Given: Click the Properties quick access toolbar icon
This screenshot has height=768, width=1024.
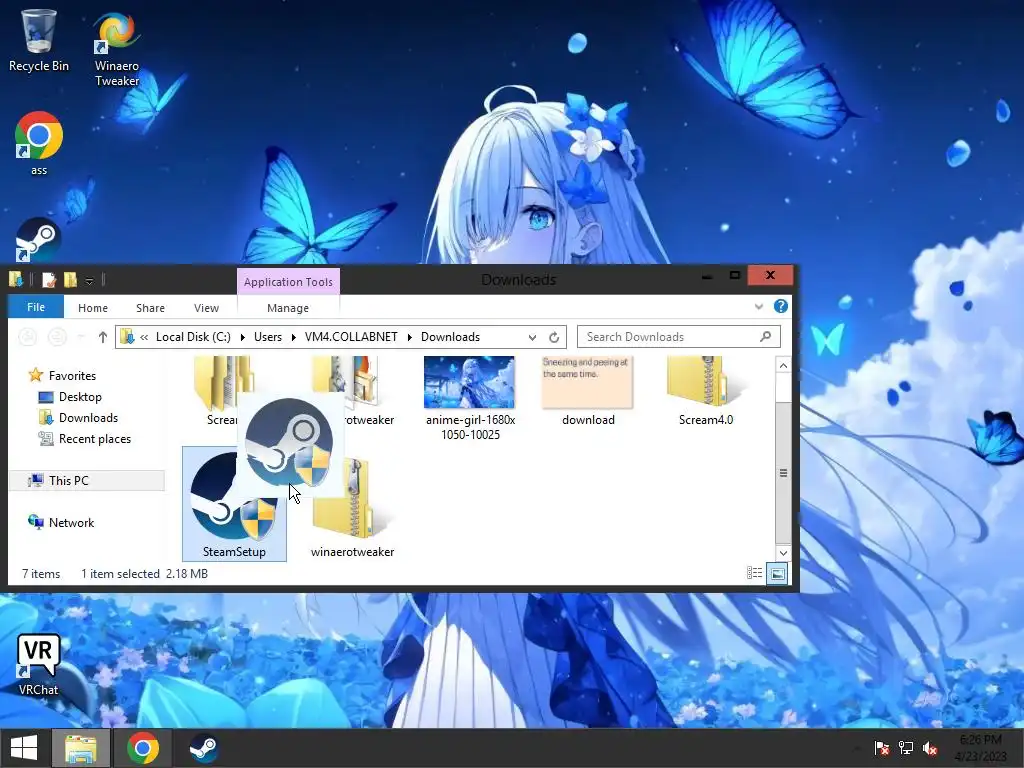Looking at the screenshot, I should pos(49,280).
